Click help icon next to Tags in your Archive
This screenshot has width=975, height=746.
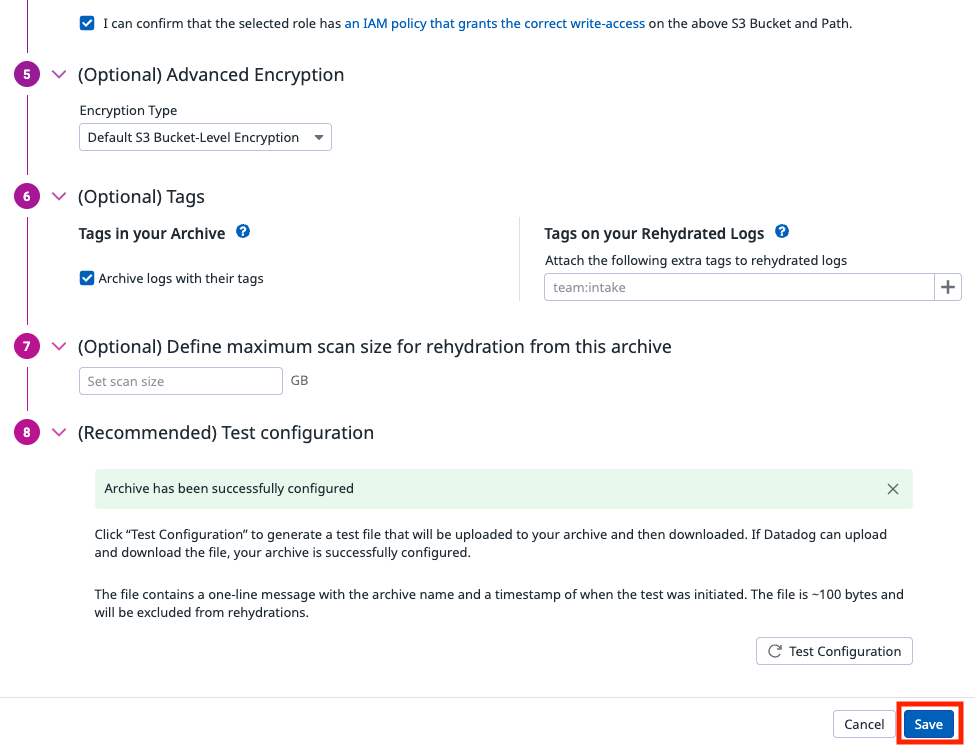pyautogui.click(x=243, y=232)
